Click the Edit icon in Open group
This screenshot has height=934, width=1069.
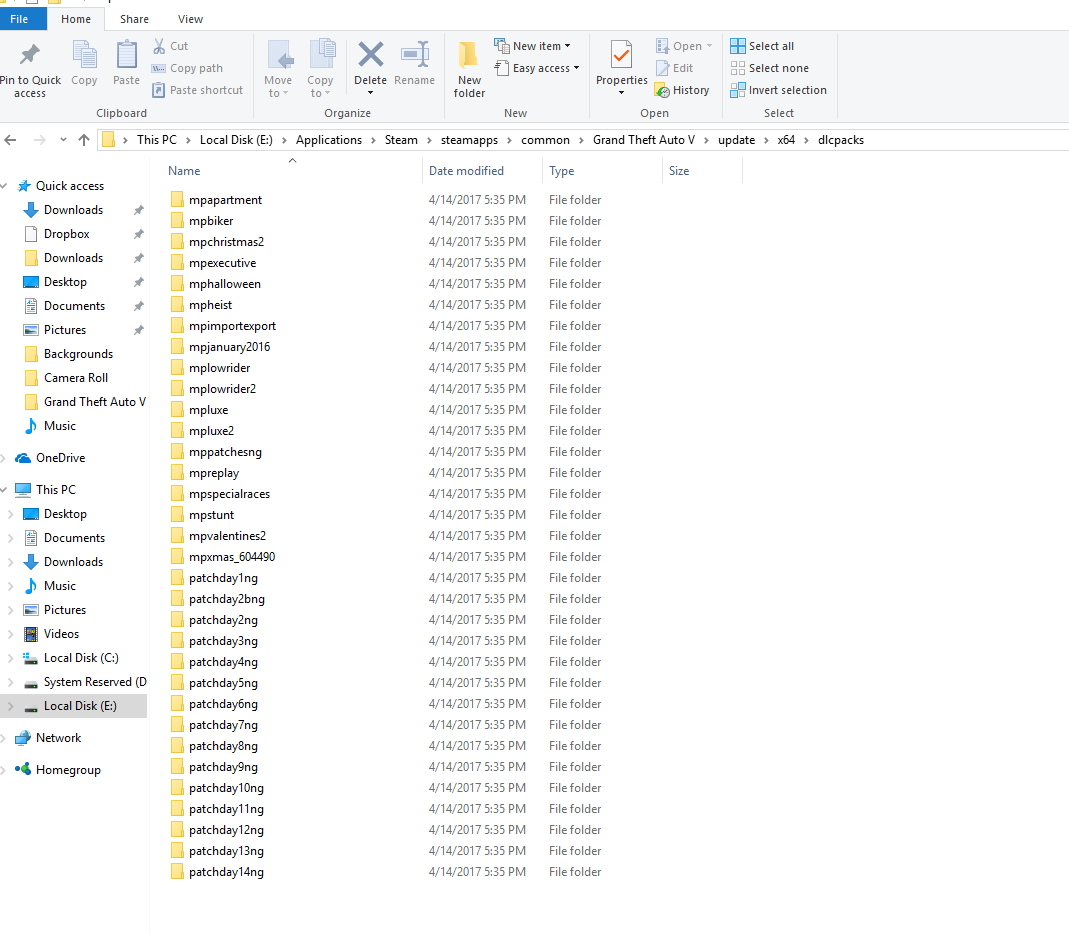click(x=663, y=68)
